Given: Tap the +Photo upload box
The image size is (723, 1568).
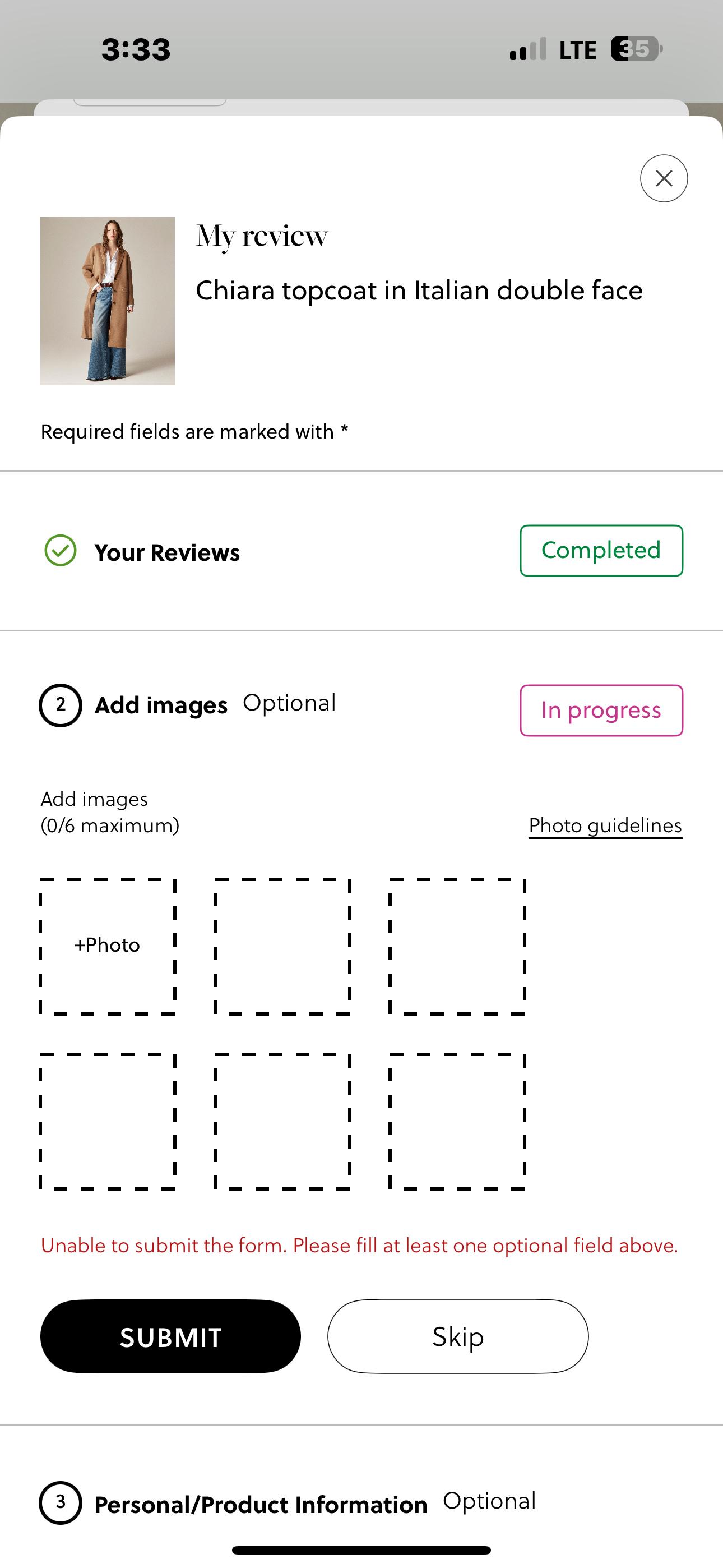Looking at the screenshot, I should click(108, 946).
